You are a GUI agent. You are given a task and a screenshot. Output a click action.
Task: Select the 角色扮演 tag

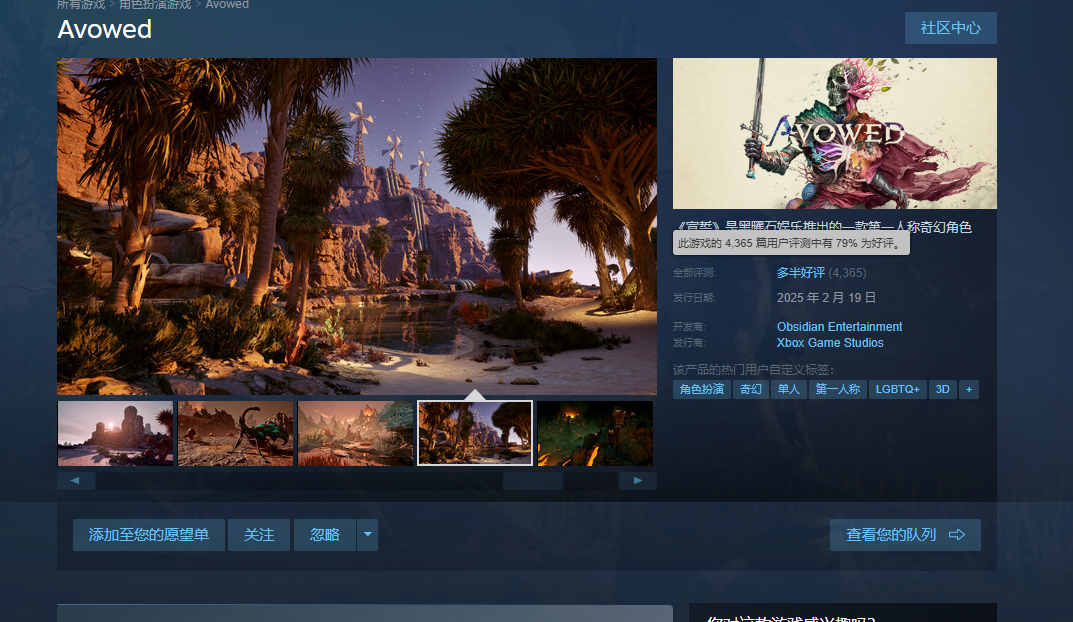[x=701, y=389]
